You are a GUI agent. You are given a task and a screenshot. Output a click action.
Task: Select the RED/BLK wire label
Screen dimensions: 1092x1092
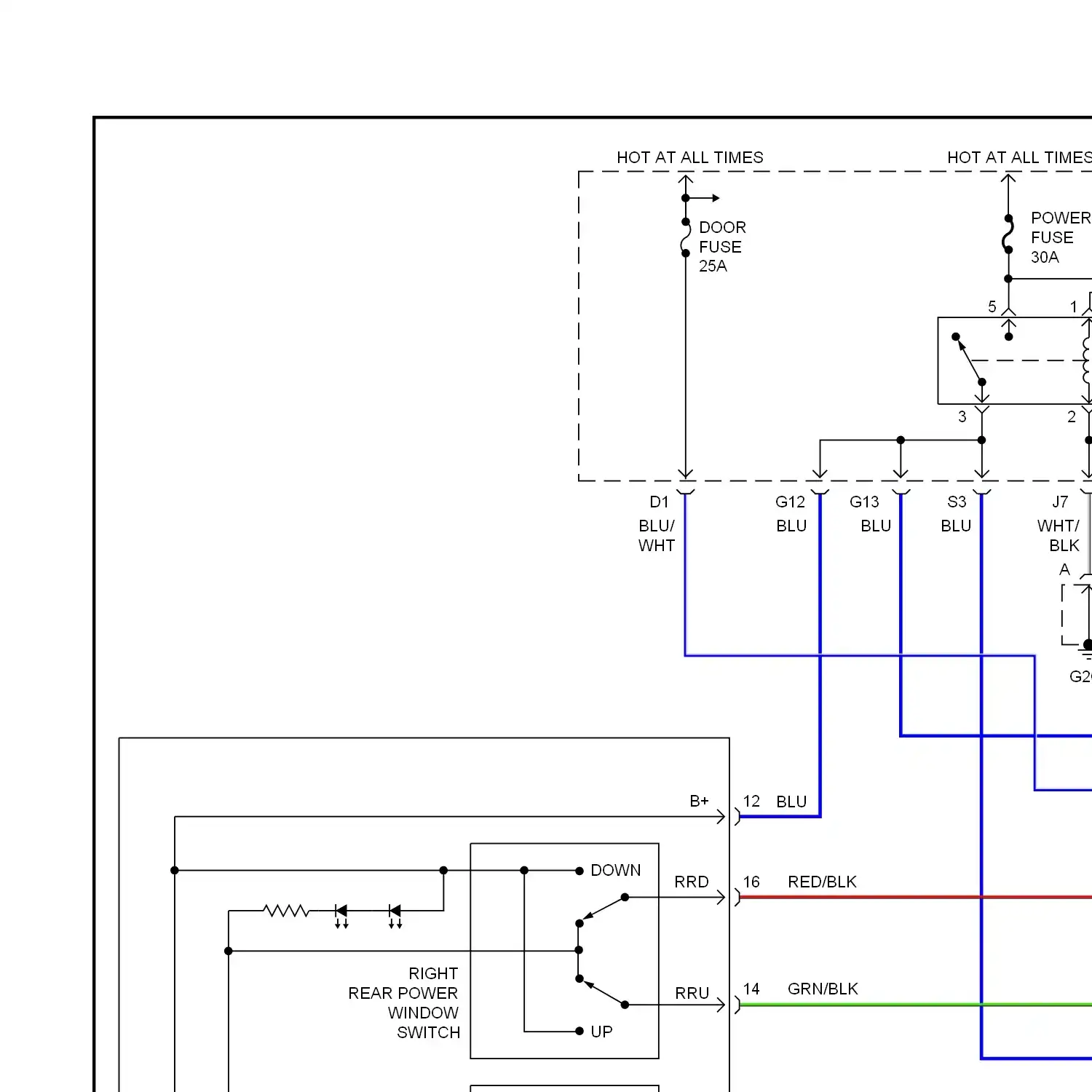click(x=822, y=882)
